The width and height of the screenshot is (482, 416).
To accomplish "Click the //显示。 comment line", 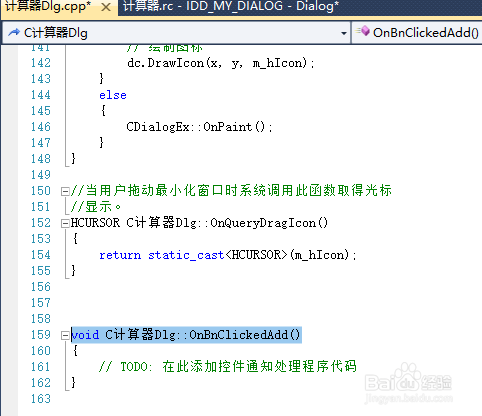I will click(x=96, y=207).
